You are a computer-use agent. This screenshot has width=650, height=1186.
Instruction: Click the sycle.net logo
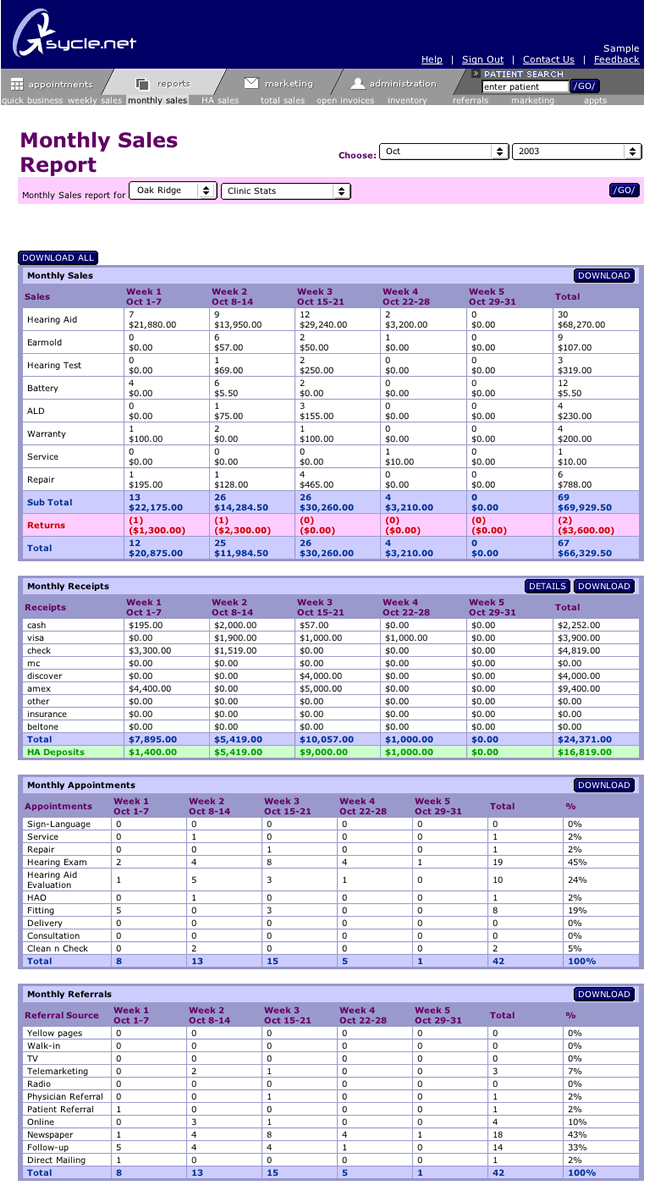click(74, 38)
